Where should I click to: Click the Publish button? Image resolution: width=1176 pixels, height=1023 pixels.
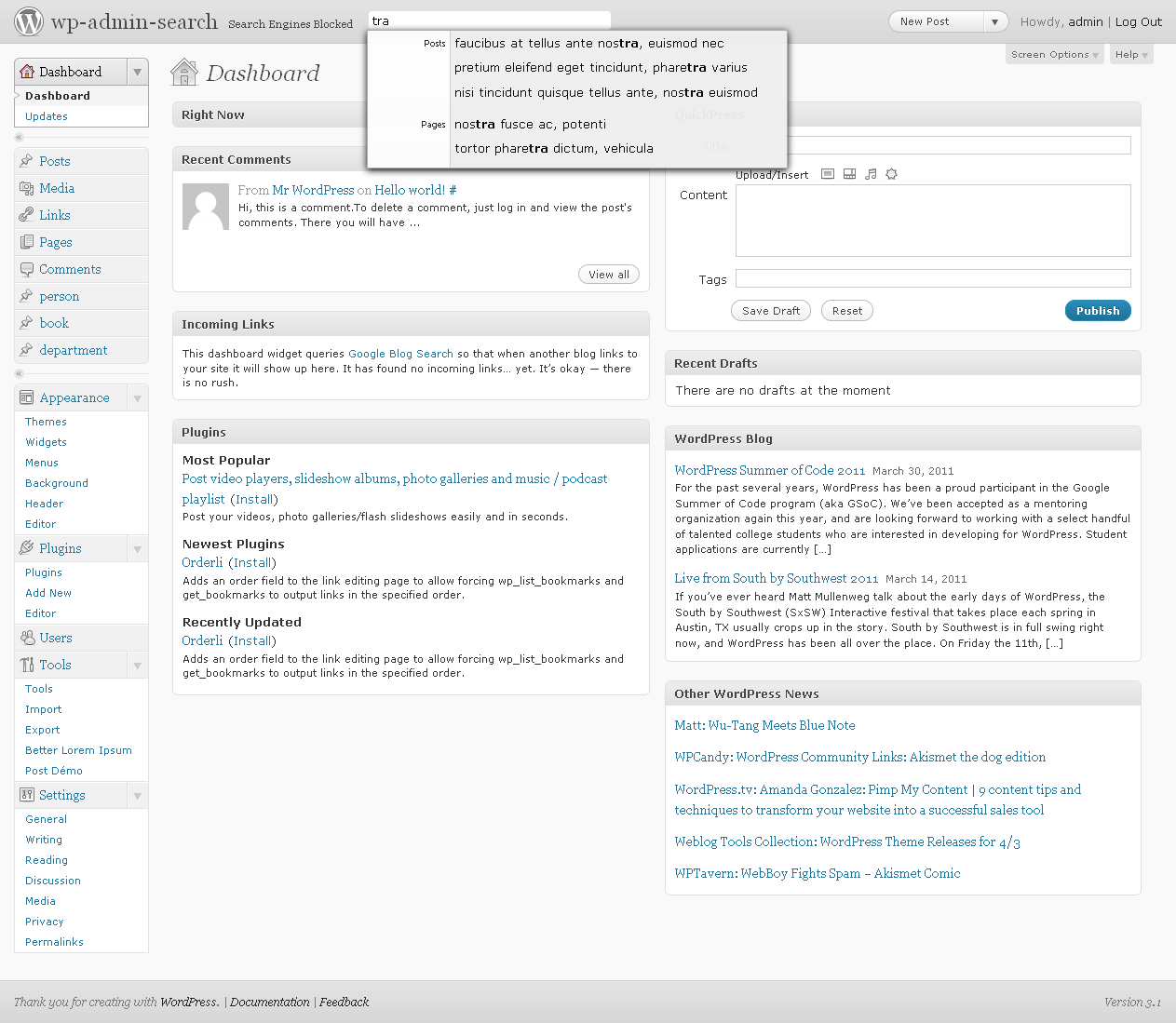tap(1098, 311)
